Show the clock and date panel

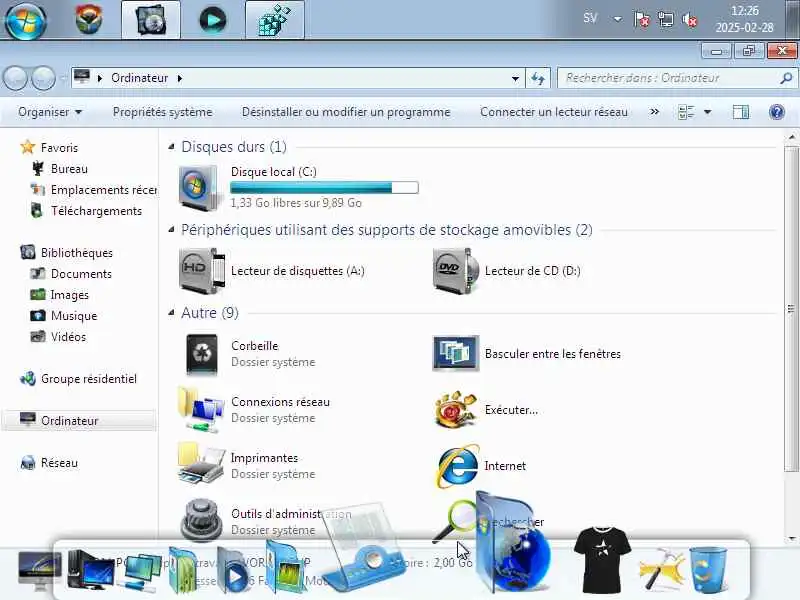point(744,19)
